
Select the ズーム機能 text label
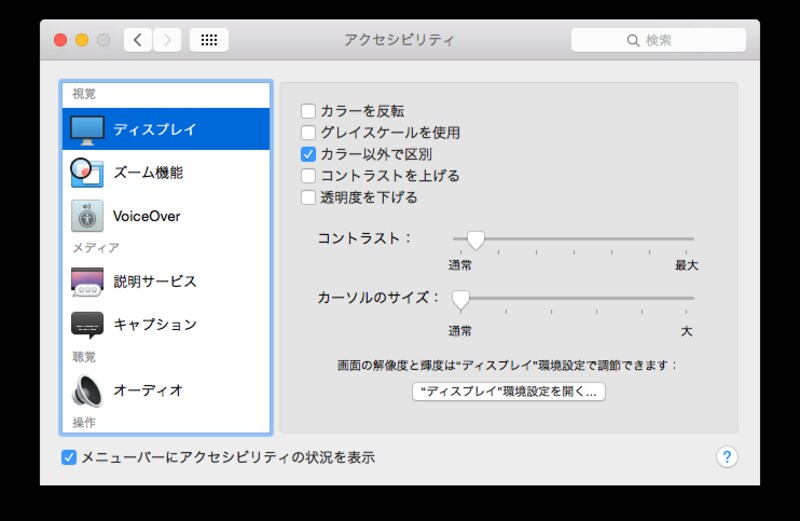[x=148, y=172]
